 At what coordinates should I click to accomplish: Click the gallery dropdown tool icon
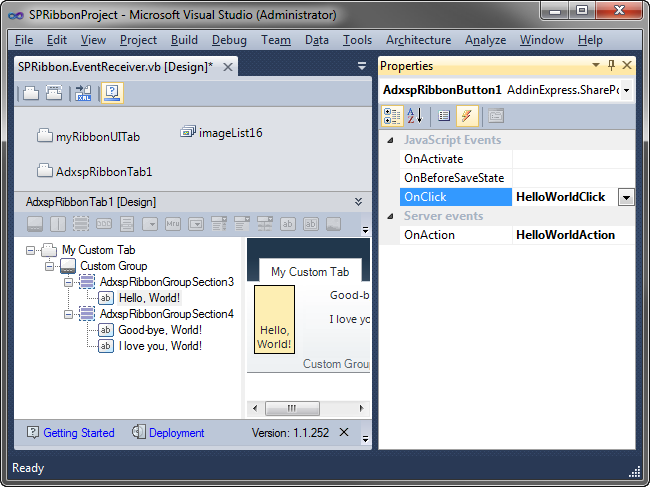(265, 224)
